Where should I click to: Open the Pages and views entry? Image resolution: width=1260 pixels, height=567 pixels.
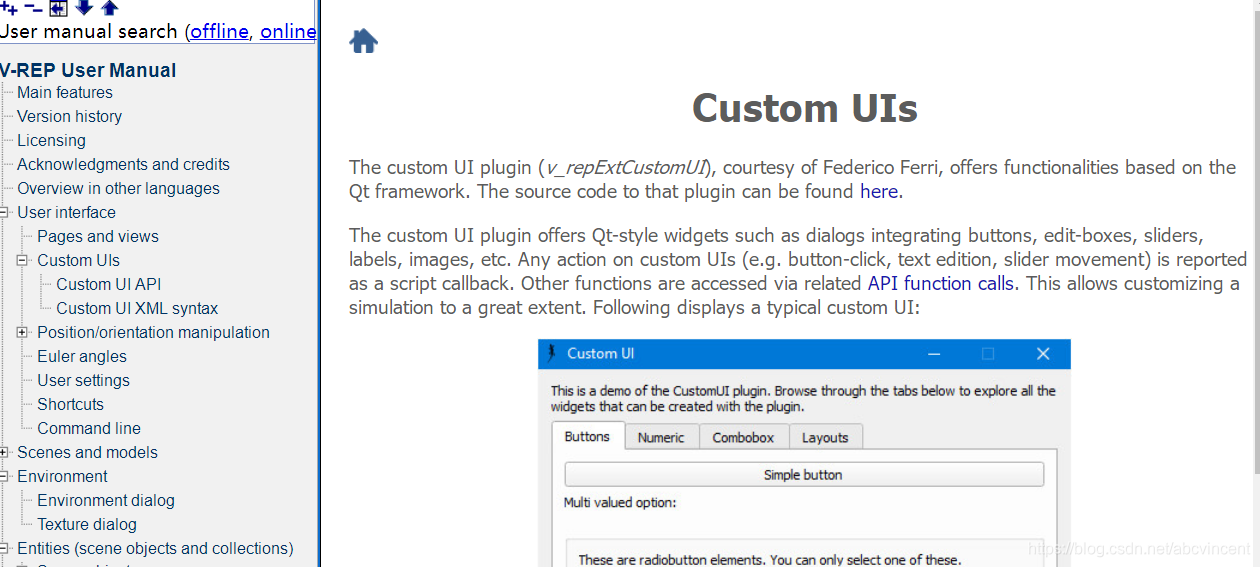point(98,236)
